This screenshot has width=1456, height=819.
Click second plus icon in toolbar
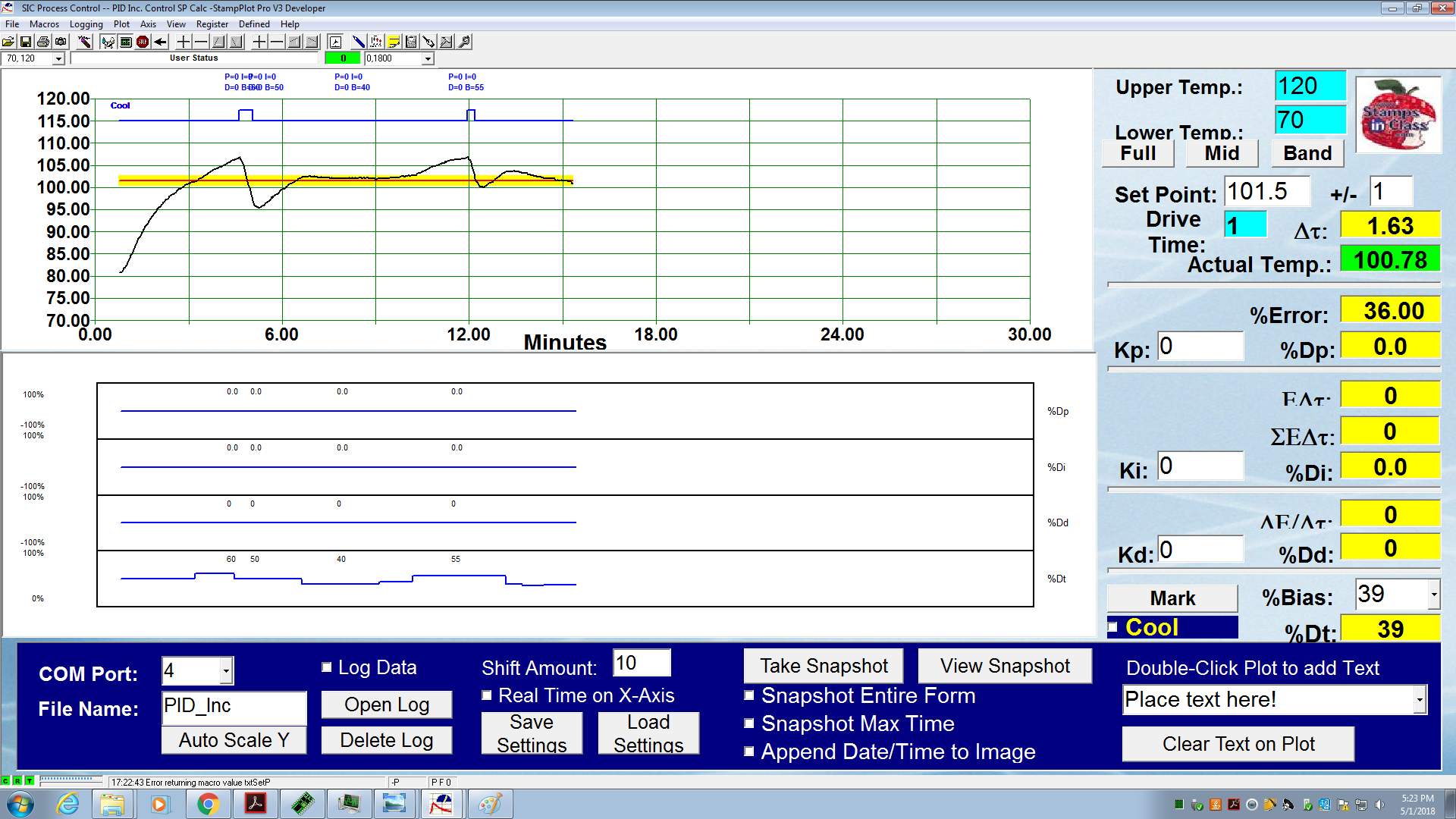pyautogui.click(x=259, y=42)
